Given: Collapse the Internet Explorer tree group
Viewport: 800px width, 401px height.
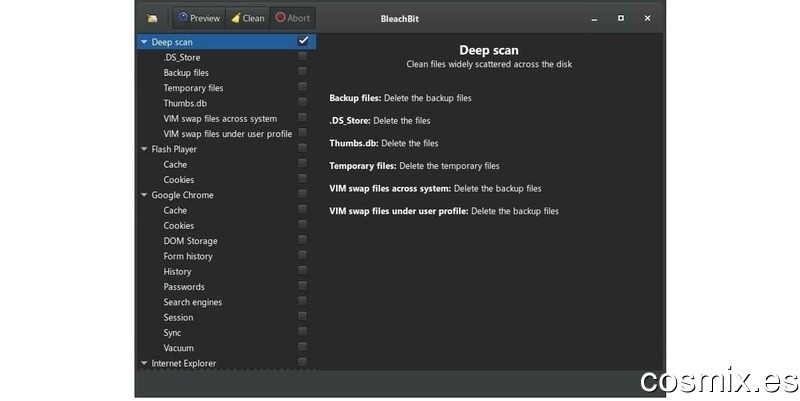Looking at the screenshot, I should (144, 363).
